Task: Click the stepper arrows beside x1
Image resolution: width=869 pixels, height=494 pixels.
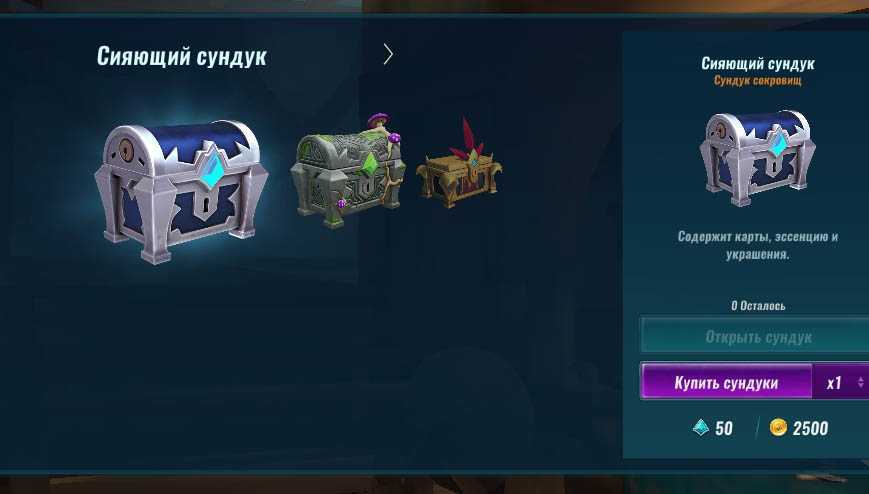Action: tap(860, 383)
